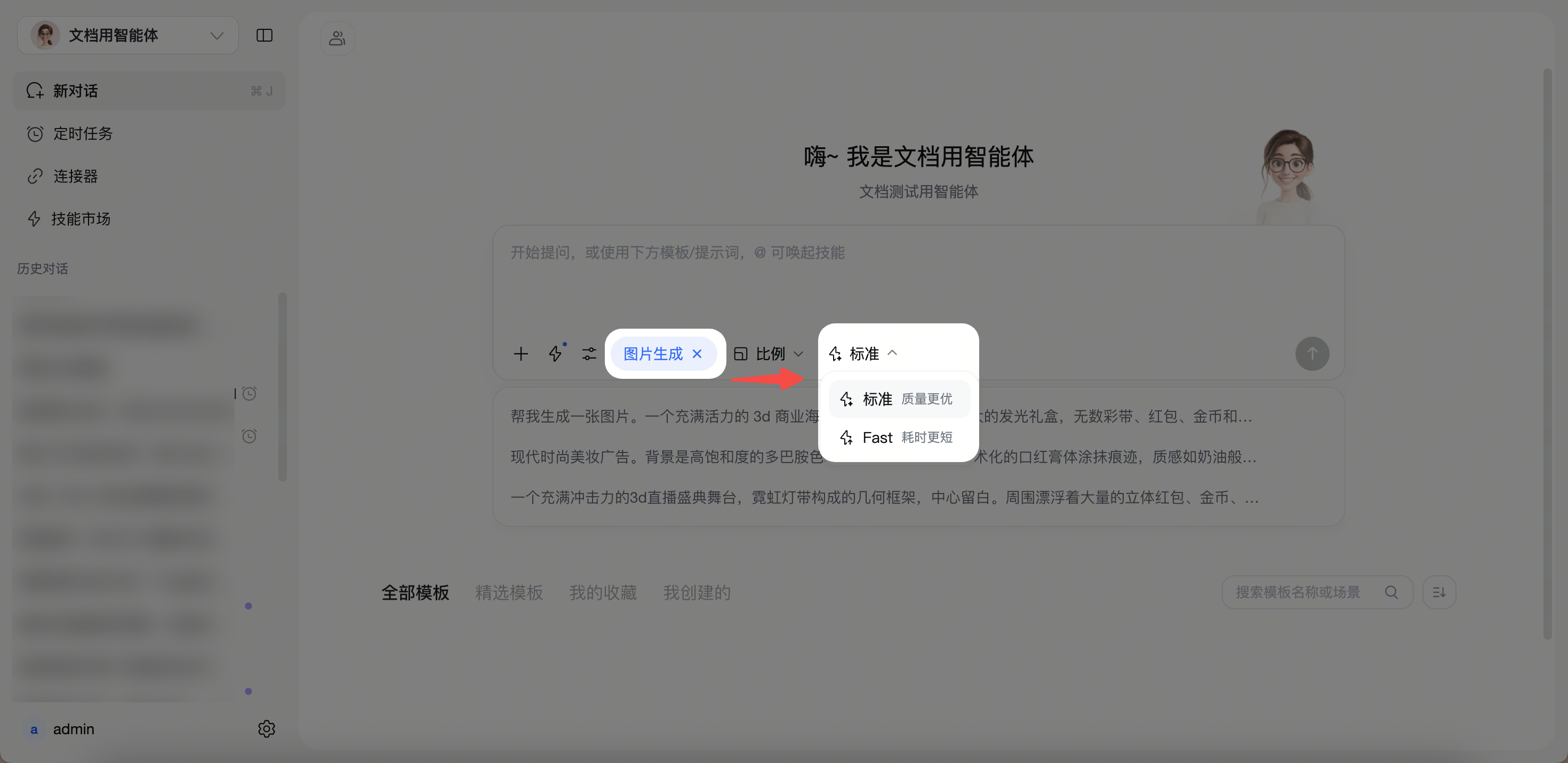Select Fast 耗时更短 option

(x=899, y=437)
